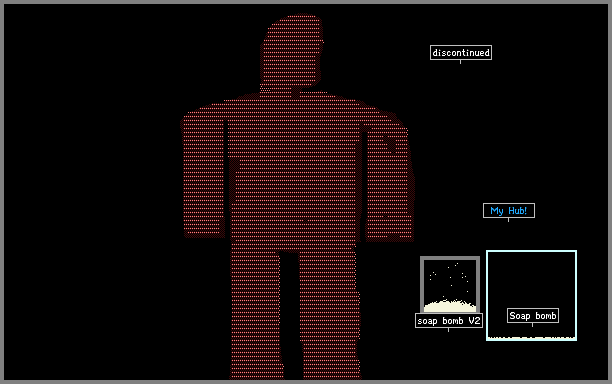Click the dark notch on figure's right-side arm
Viewport: 612px width, 384px height.
(391, 144)
